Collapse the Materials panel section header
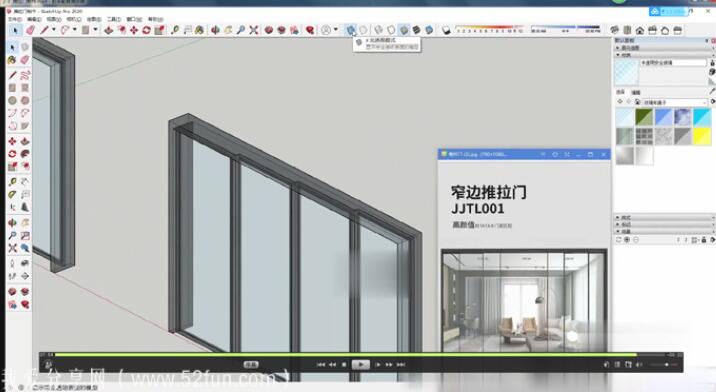Image resolution: width=716 pixels, height=392 pixels. (664, 55)
